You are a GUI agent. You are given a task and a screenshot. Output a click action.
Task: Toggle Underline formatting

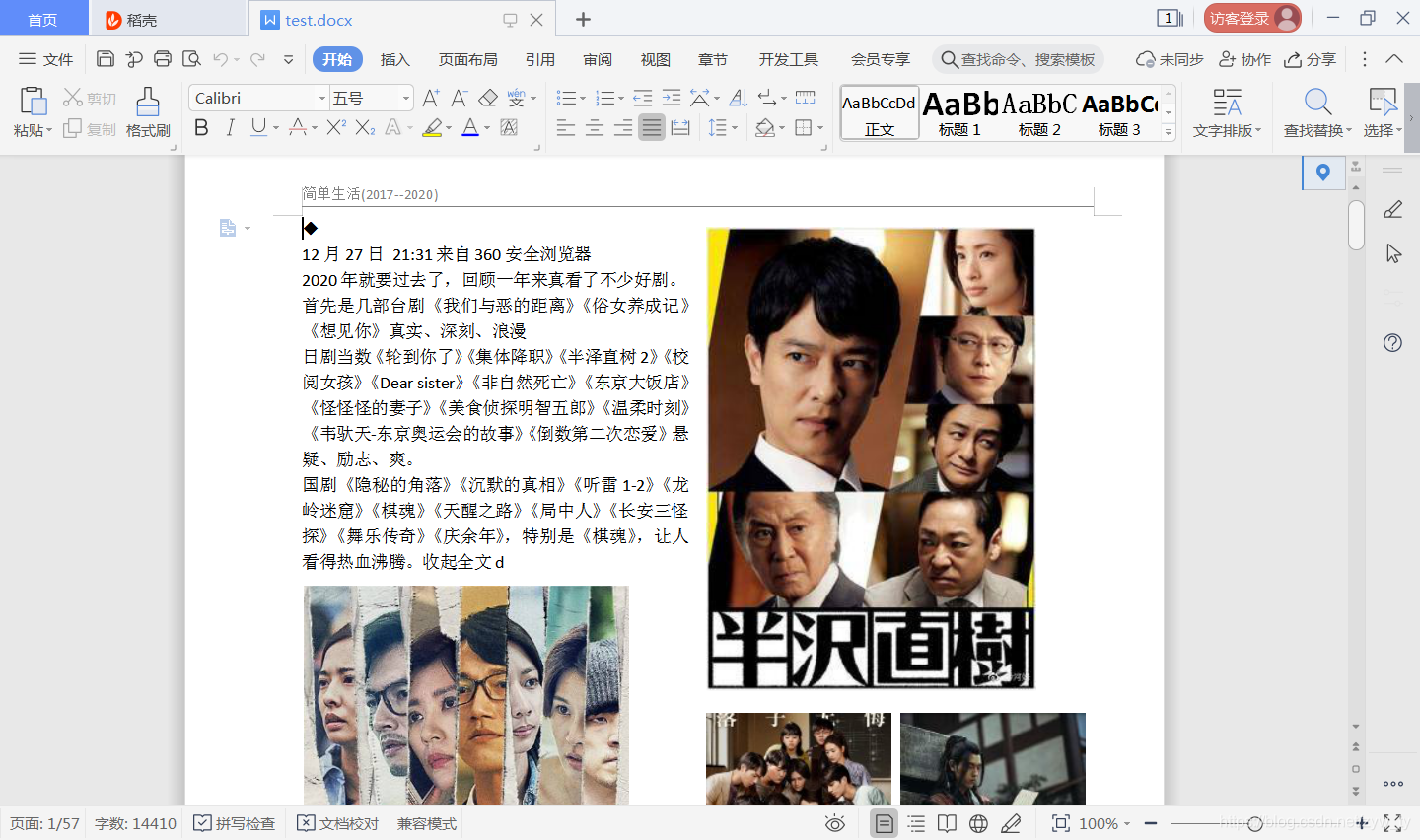coord(258,127)
